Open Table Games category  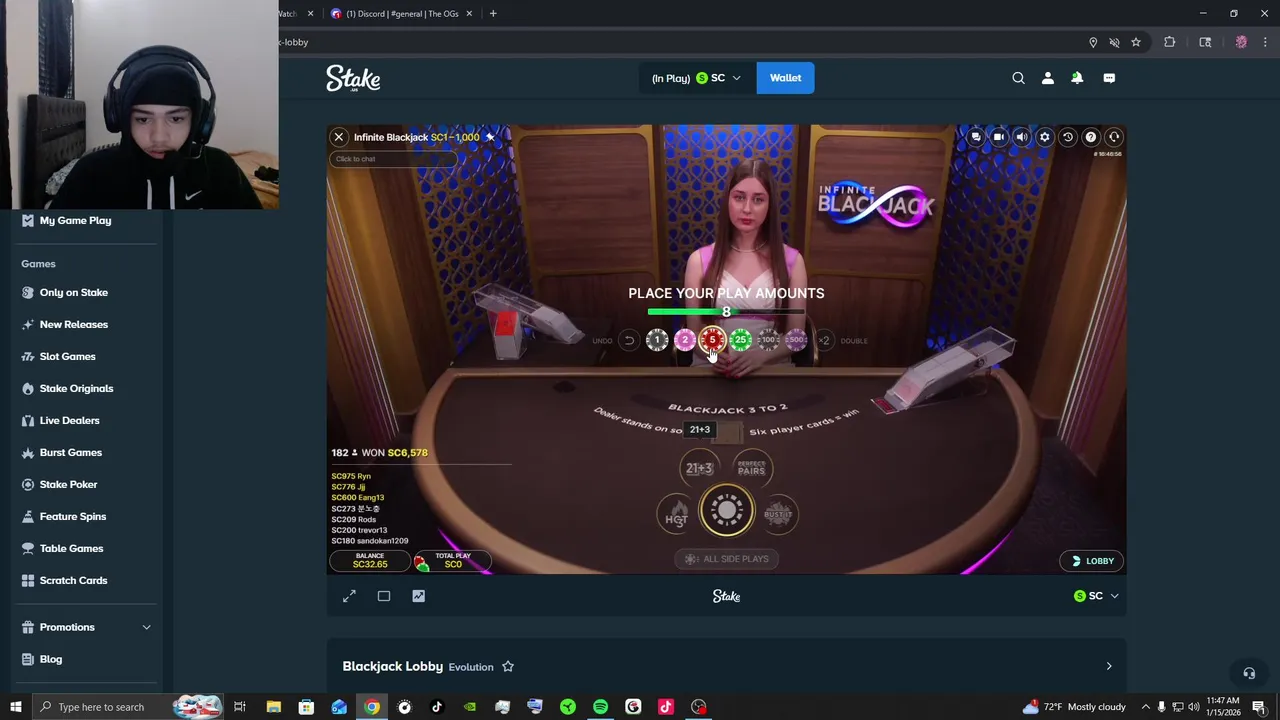point(71,548)
